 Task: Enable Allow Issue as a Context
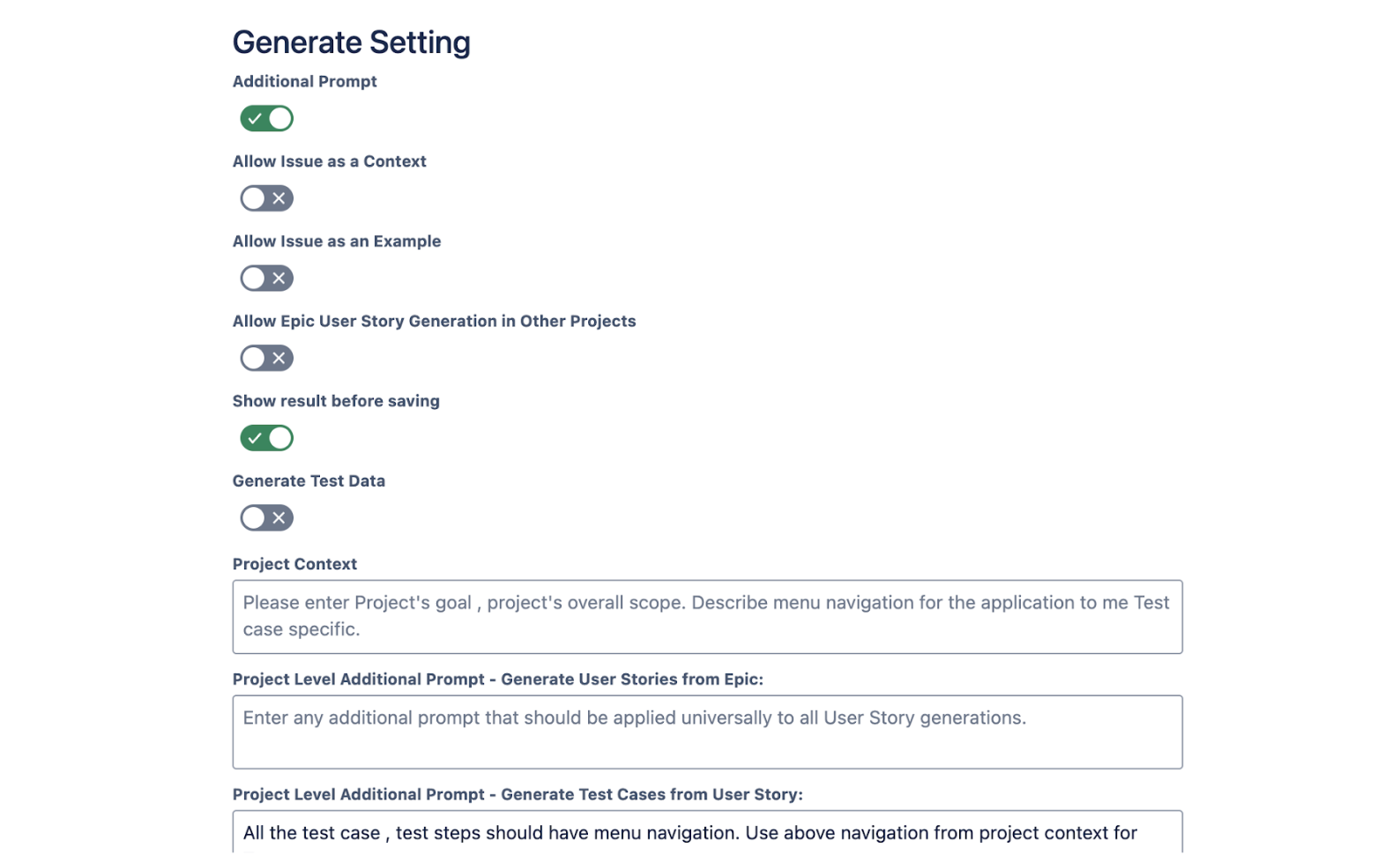click(x=266, y=197)
